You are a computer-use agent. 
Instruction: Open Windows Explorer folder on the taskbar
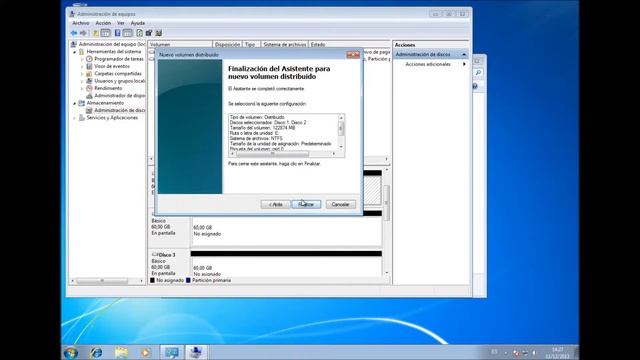[121, 352]
